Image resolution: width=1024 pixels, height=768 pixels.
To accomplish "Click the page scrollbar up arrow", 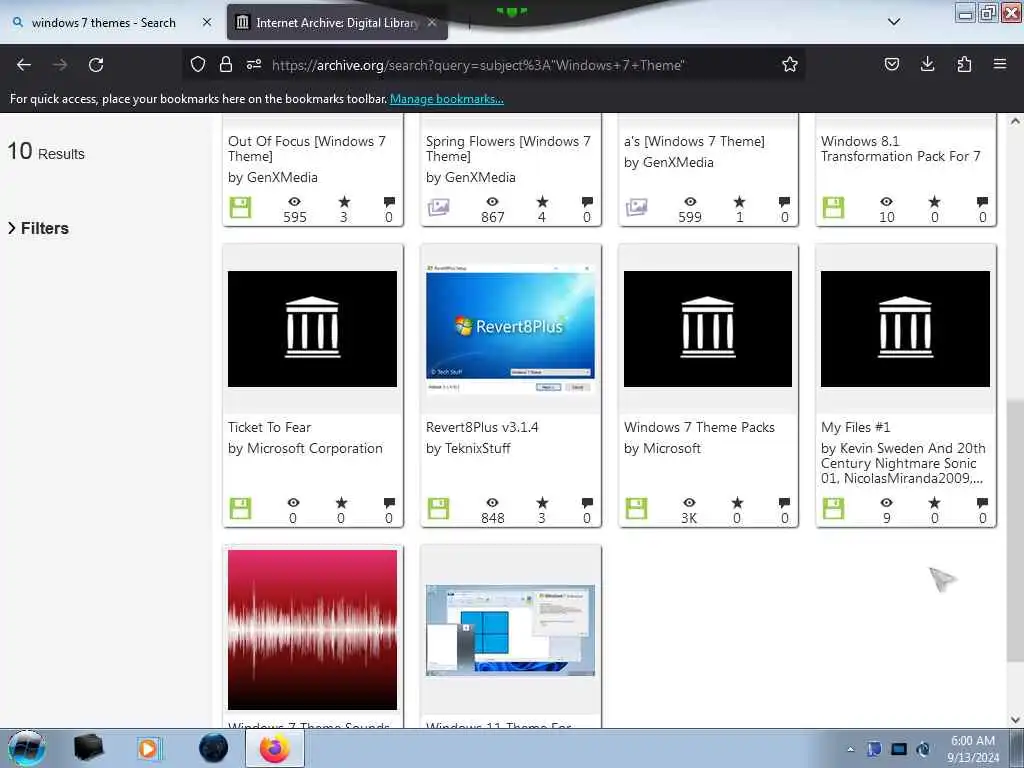I will pos(1015,121).
